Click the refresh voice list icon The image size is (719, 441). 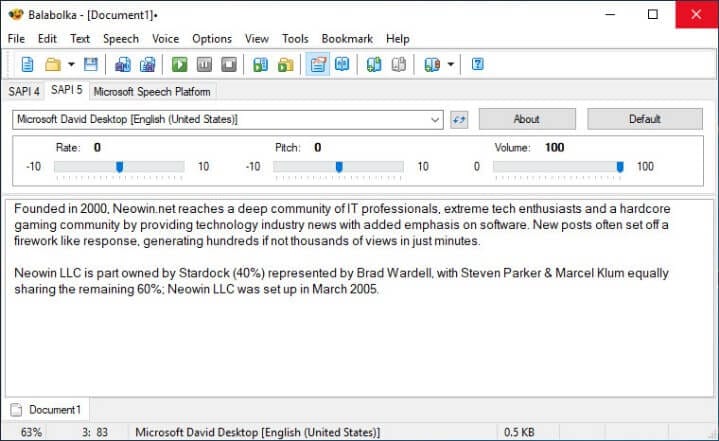[459, 120]
